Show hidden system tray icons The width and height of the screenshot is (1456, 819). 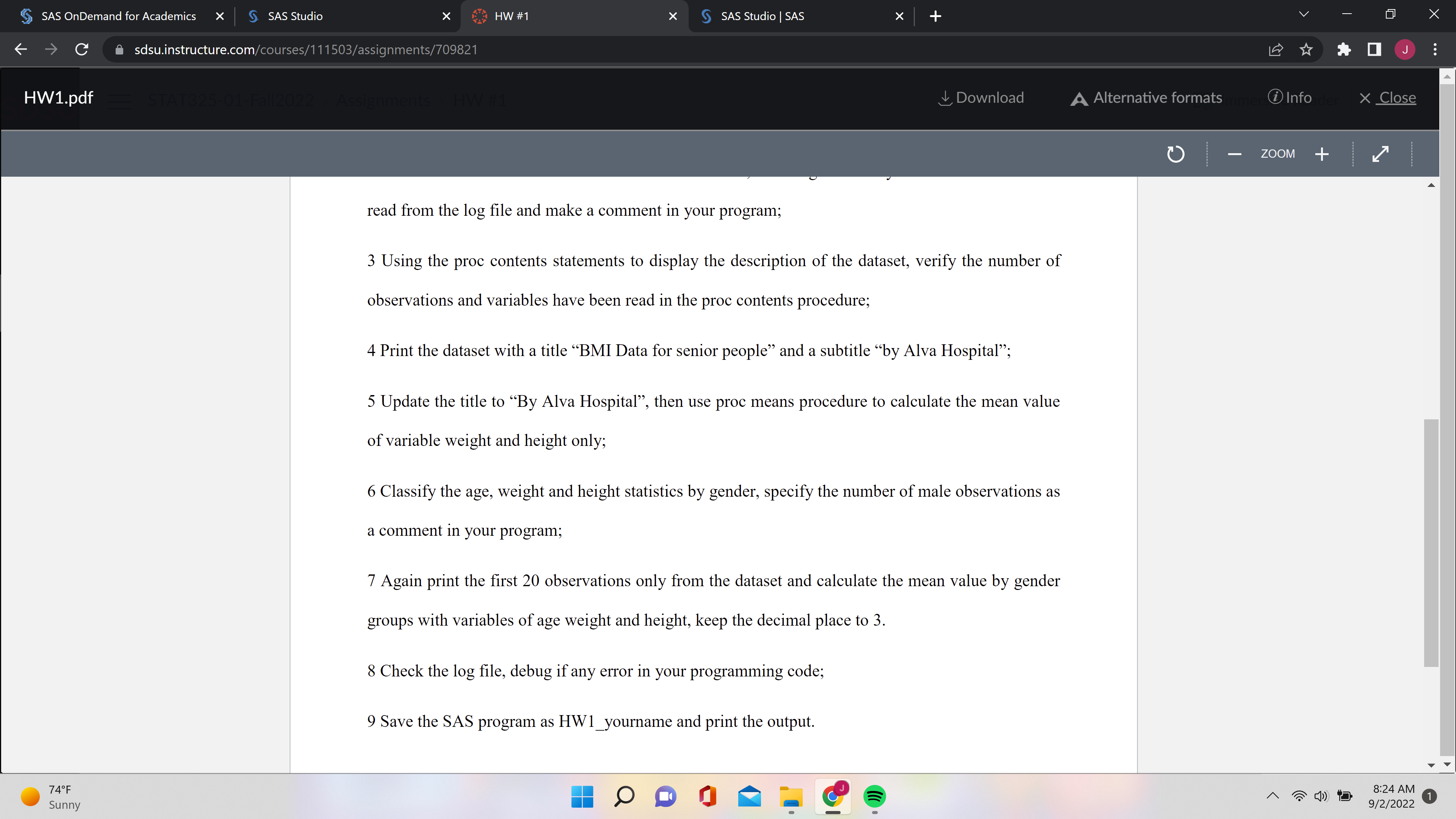click(x=1272, y=796)
